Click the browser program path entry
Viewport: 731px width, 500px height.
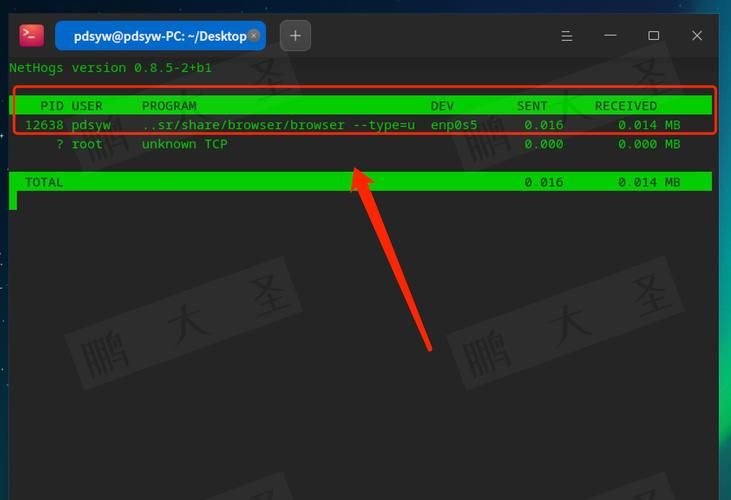pyautogui.click(x=277, y=125)
